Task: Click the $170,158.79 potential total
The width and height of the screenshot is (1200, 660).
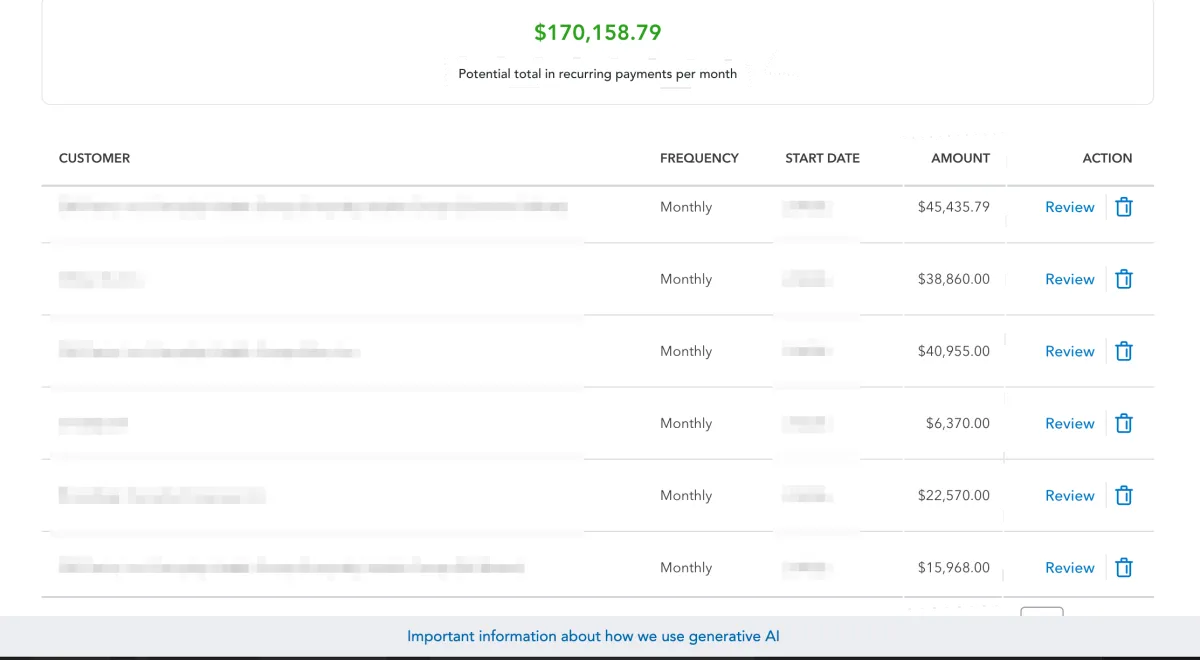Action: coord(598,32)
